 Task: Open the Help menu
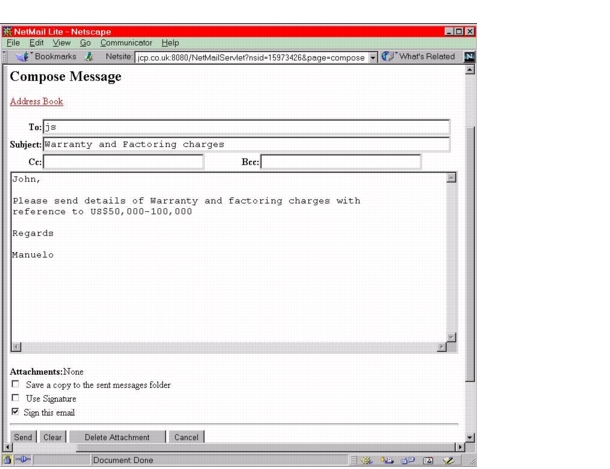point(170,43)
